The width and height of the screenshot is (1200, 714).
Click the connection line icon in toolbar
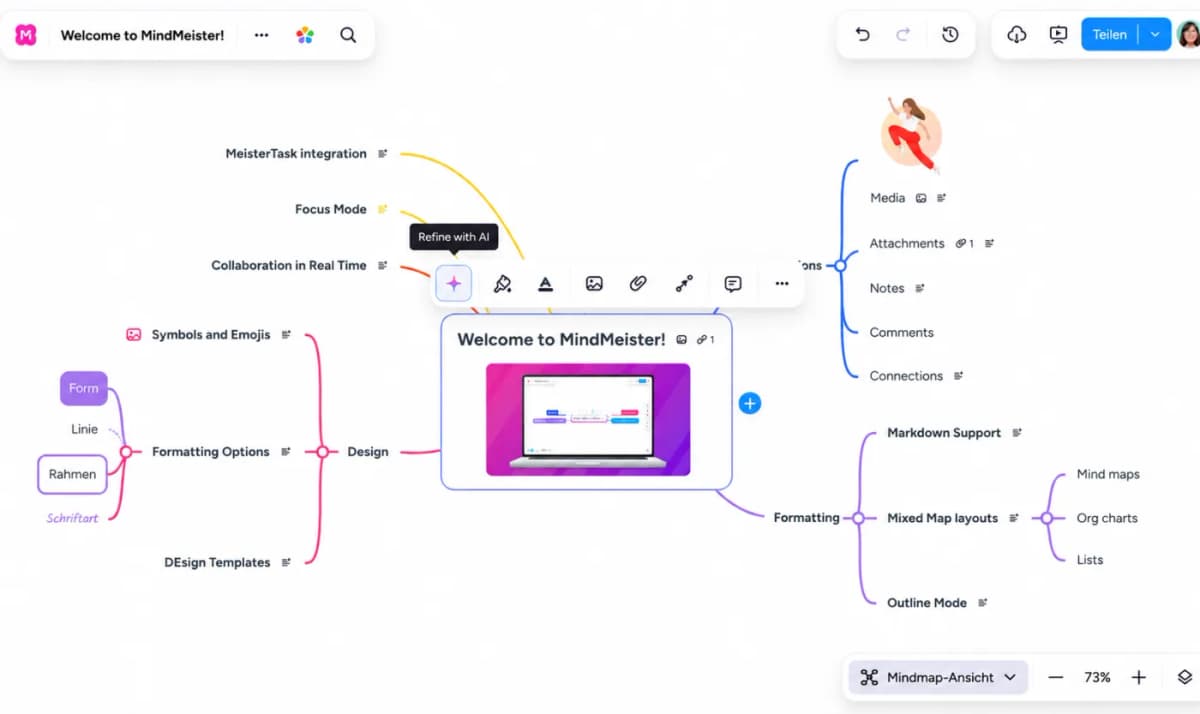click(684, 284)
